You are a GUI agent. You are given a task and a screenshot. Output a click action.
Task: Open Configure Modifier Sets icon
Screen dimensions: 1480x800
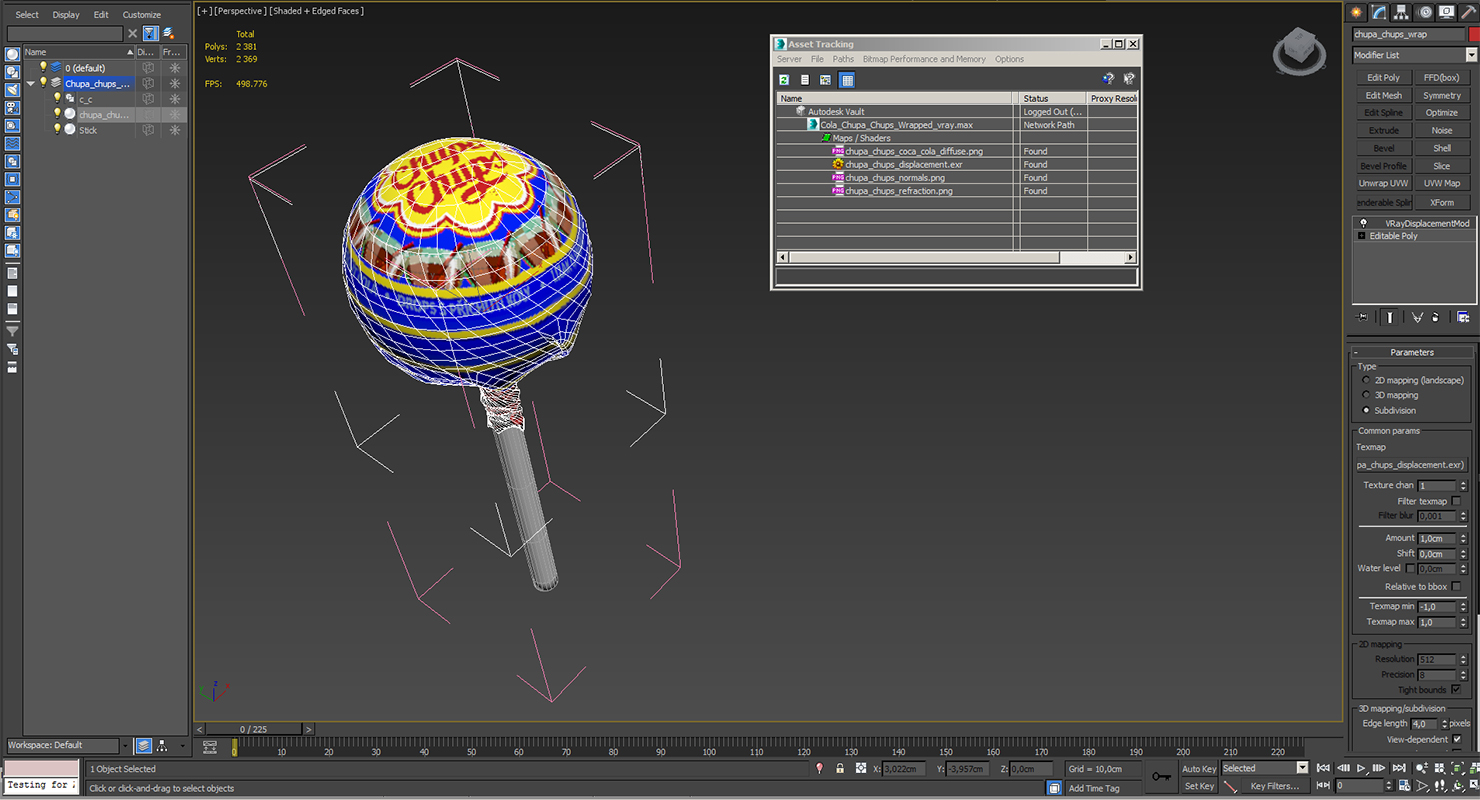coord(1463,317)
